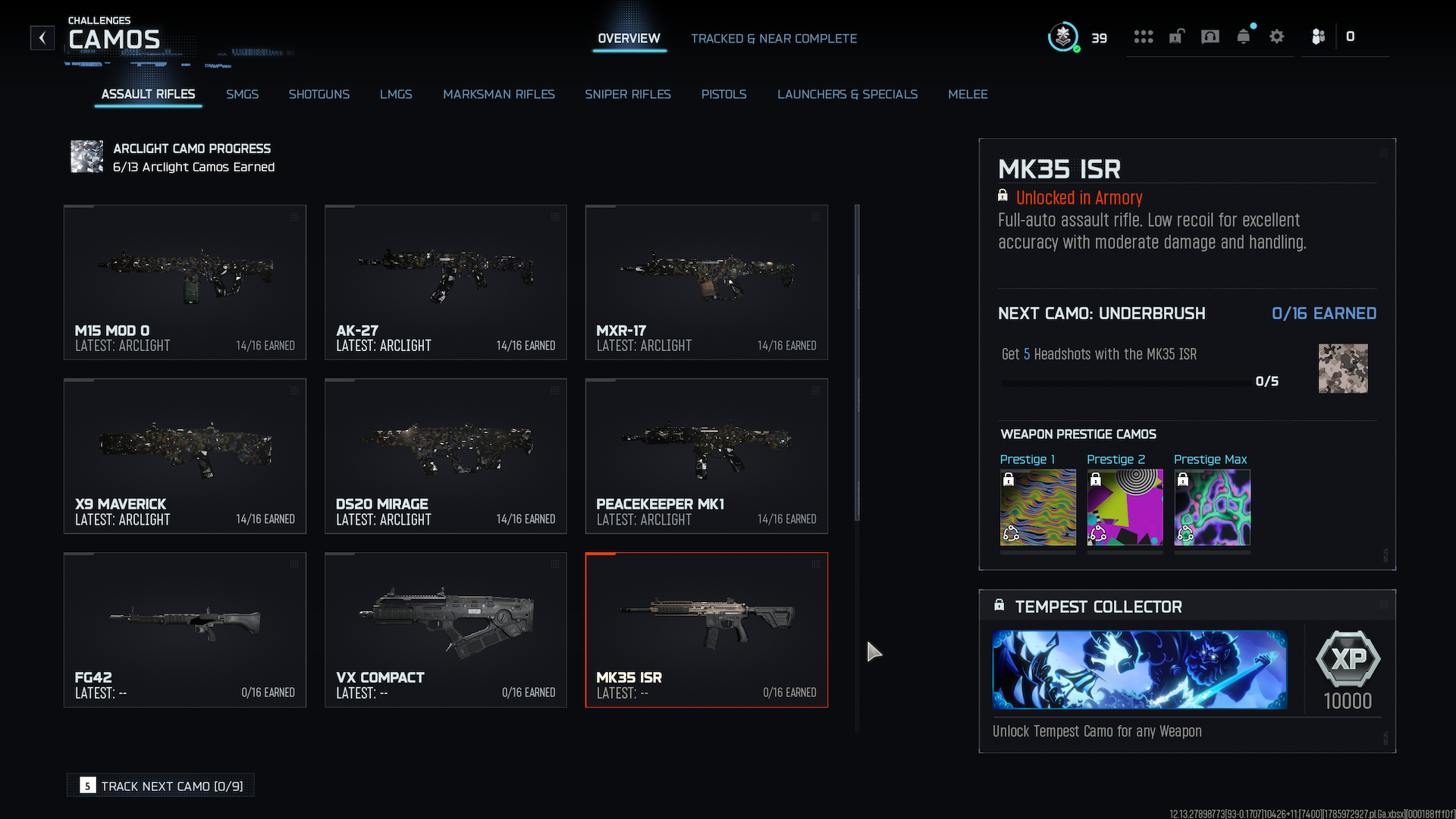Click Track Next Camo button
Screen dimensions: 1456x819
161,786
